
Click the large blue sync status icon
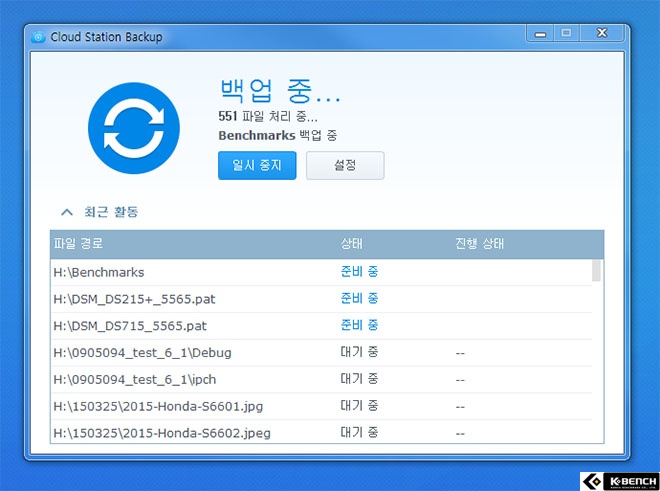[x=134, y=128]
